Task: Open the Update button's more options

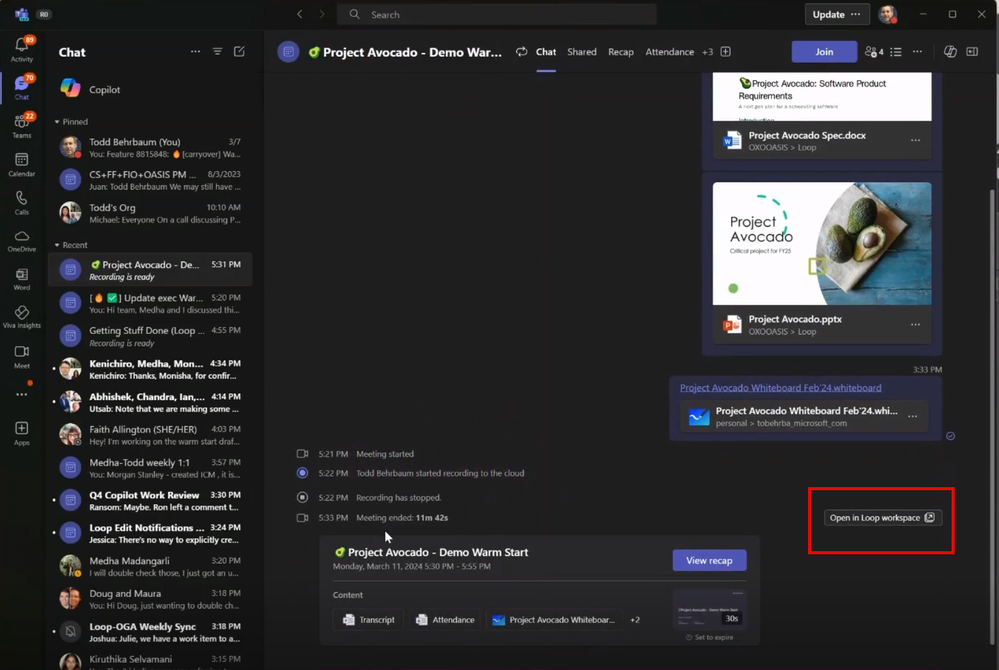Action: point(856,14)
